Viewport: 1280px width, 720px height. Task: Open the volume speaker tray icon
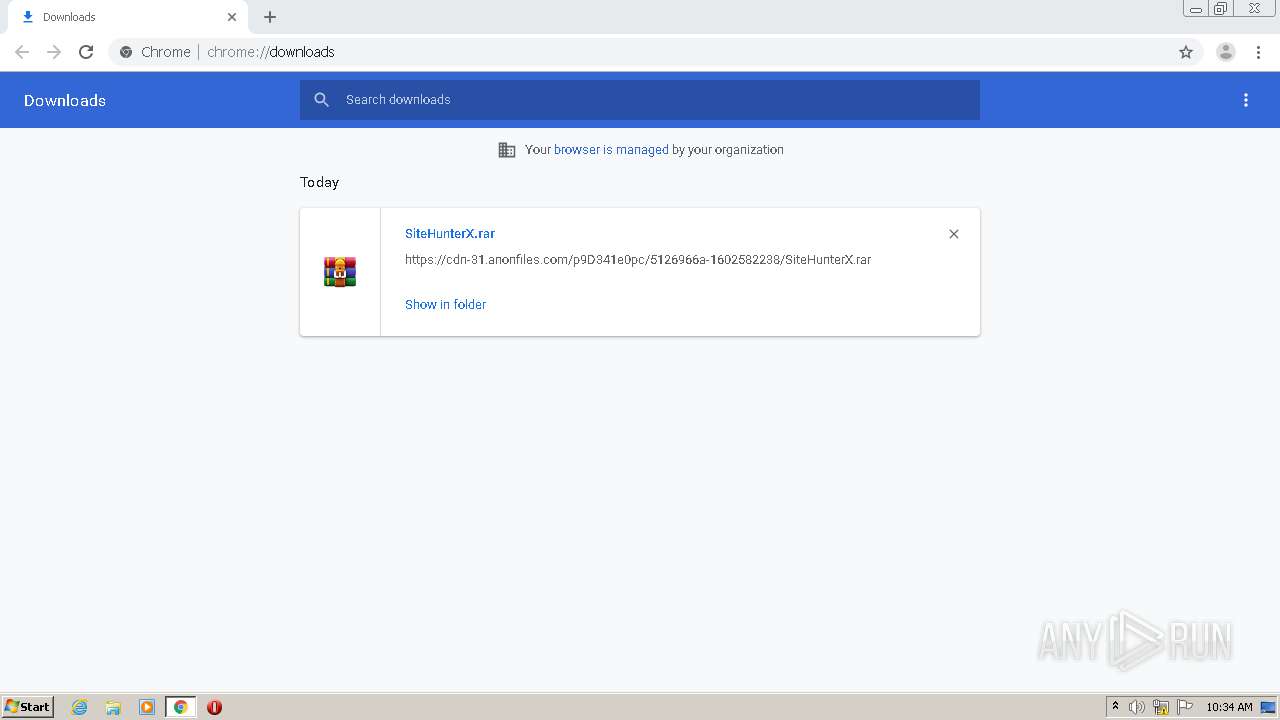[x=1137, y=707]
